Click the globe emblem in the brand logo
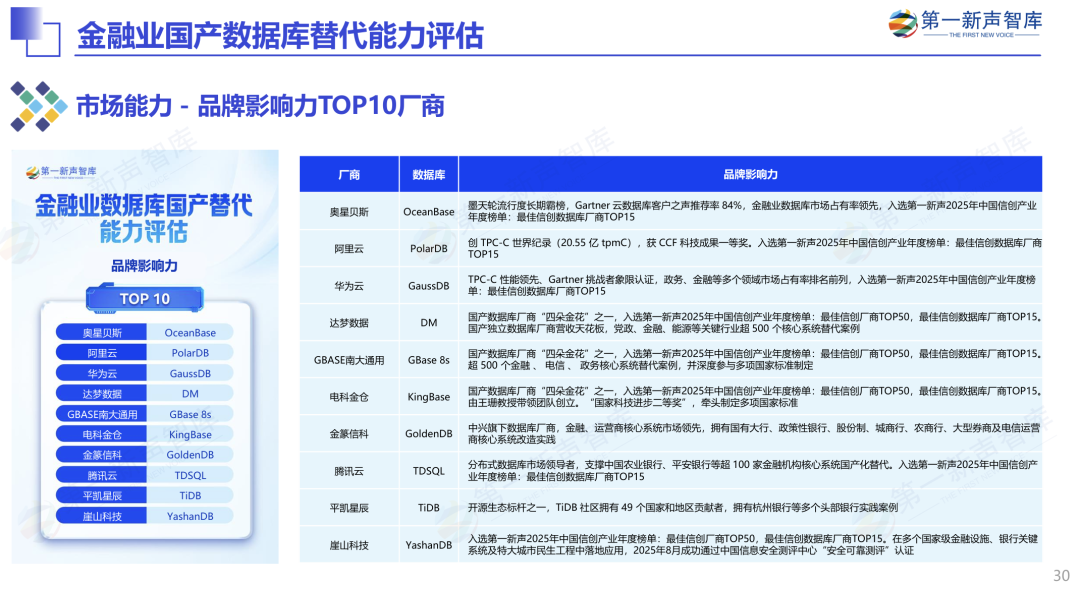 (904, 22)
